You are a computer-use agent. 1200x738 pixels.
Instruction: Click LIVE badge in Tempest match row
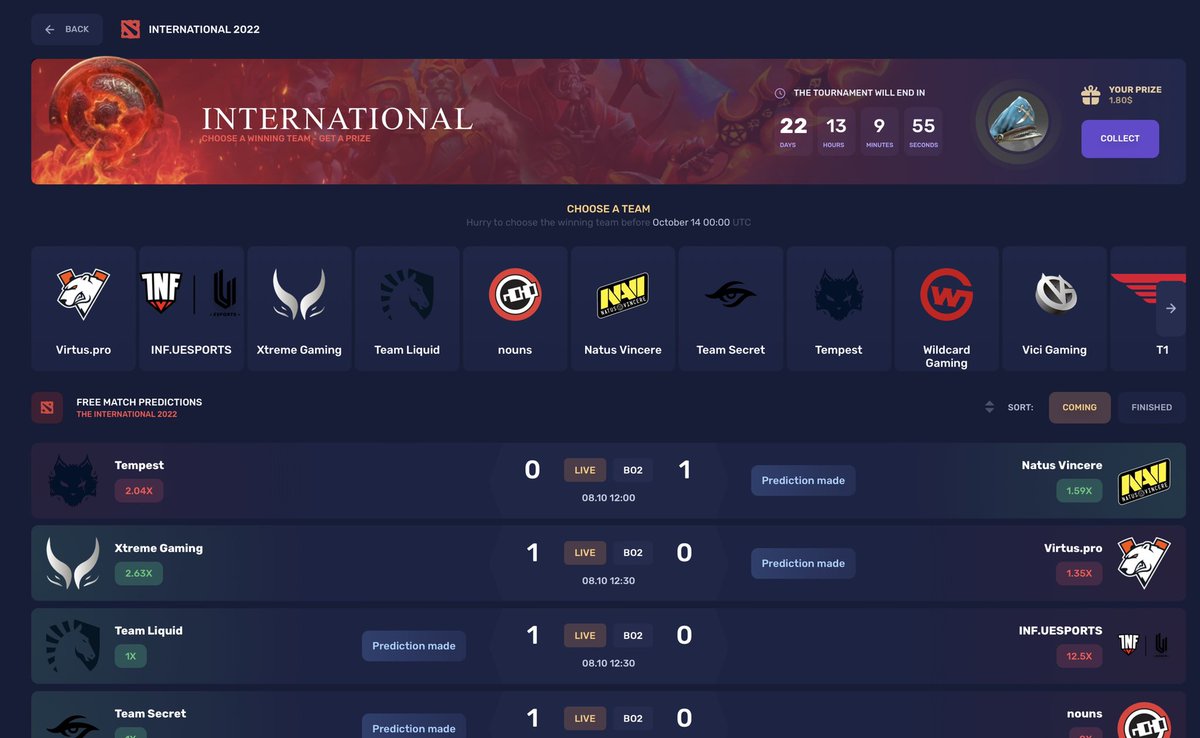click(x=585, y=470)
